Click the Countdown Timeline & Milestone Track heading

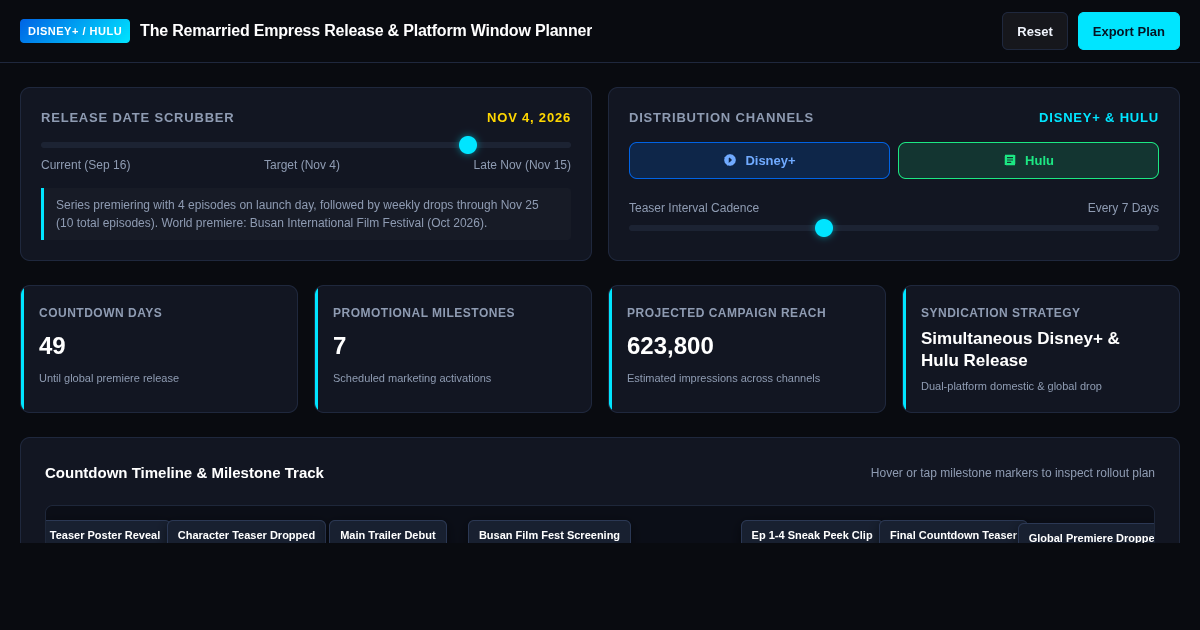(184, 473)
